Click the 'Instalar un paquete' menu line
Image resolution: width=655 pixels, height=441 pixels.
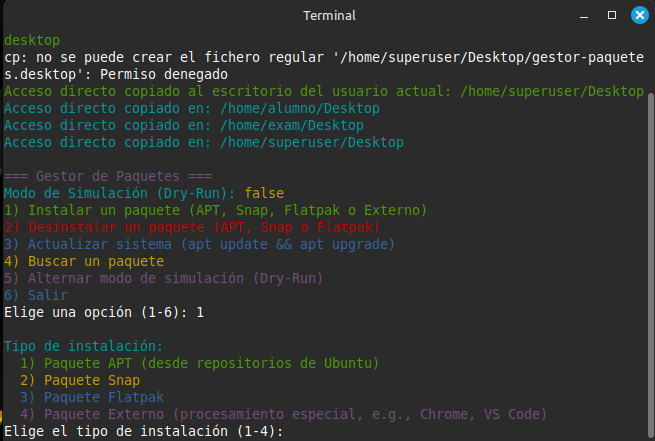(x=215, y=210)
